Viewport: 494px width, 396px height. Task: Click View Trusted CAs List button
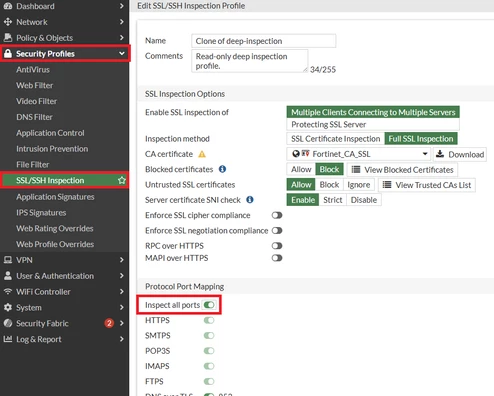click(x=427, y=185)
